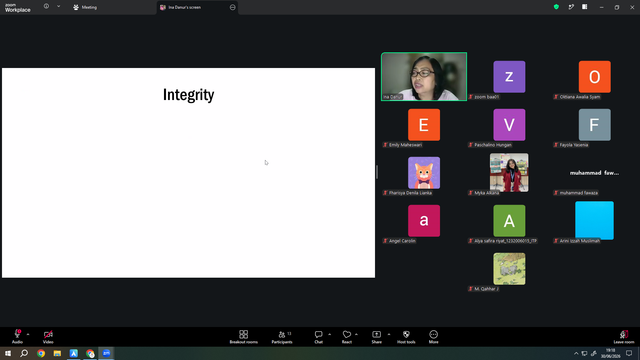Select Paschalino Hungan participant tile
The image size is (640, 360).
click(509, 124)
